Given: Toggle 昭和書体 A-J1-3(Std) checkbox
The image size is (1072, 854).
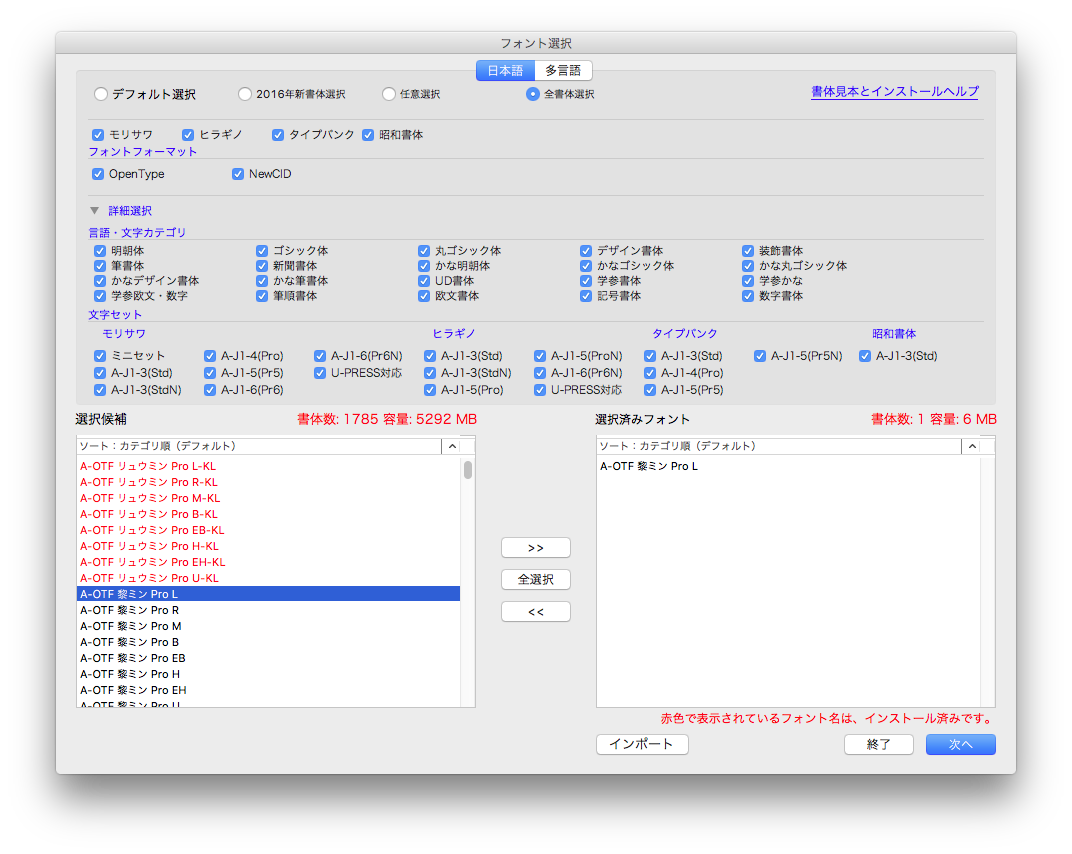Looking at the screenshot, I should (865, 356).
